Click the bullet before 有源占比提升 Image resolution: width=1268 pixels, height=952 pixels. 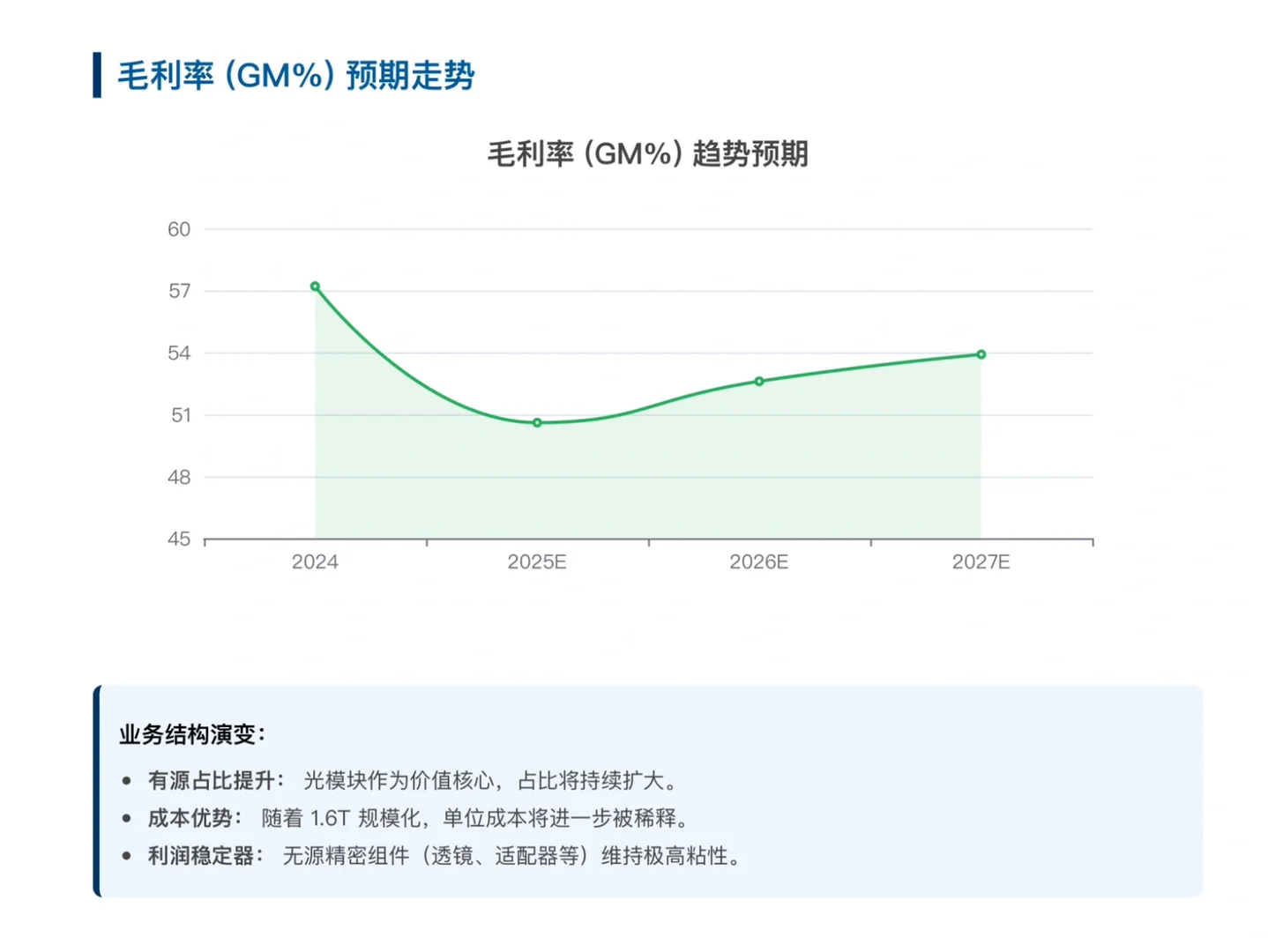[x=123, y=780]
